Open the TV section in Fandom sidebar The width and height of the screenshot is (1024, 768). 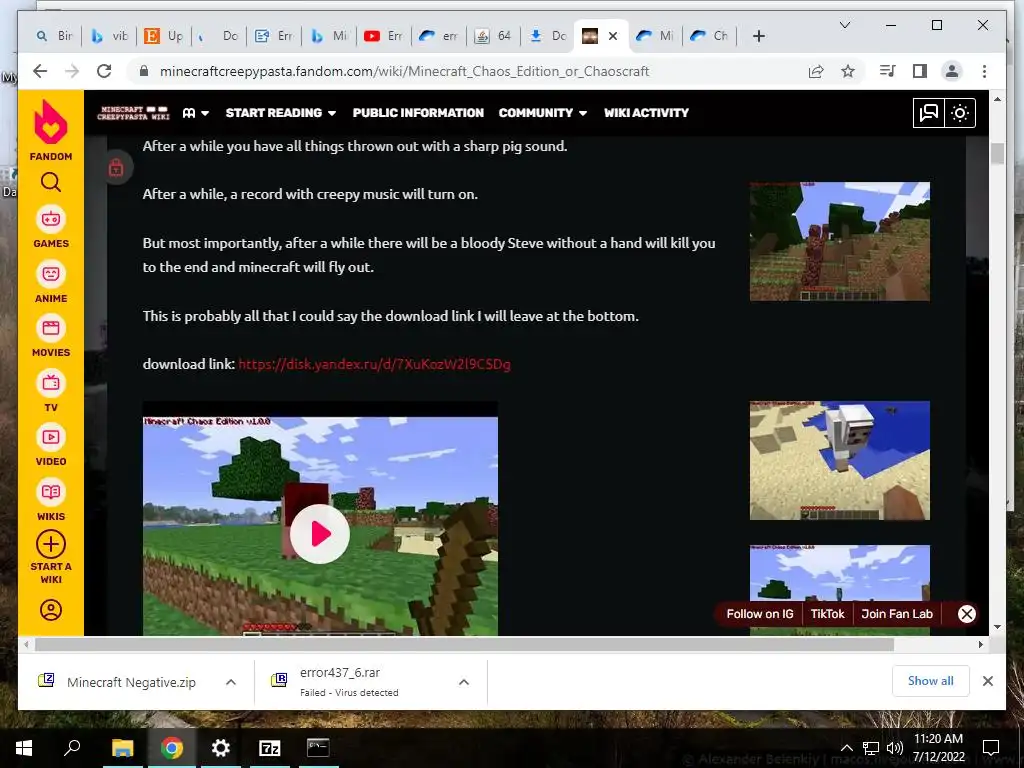(50, 391)
